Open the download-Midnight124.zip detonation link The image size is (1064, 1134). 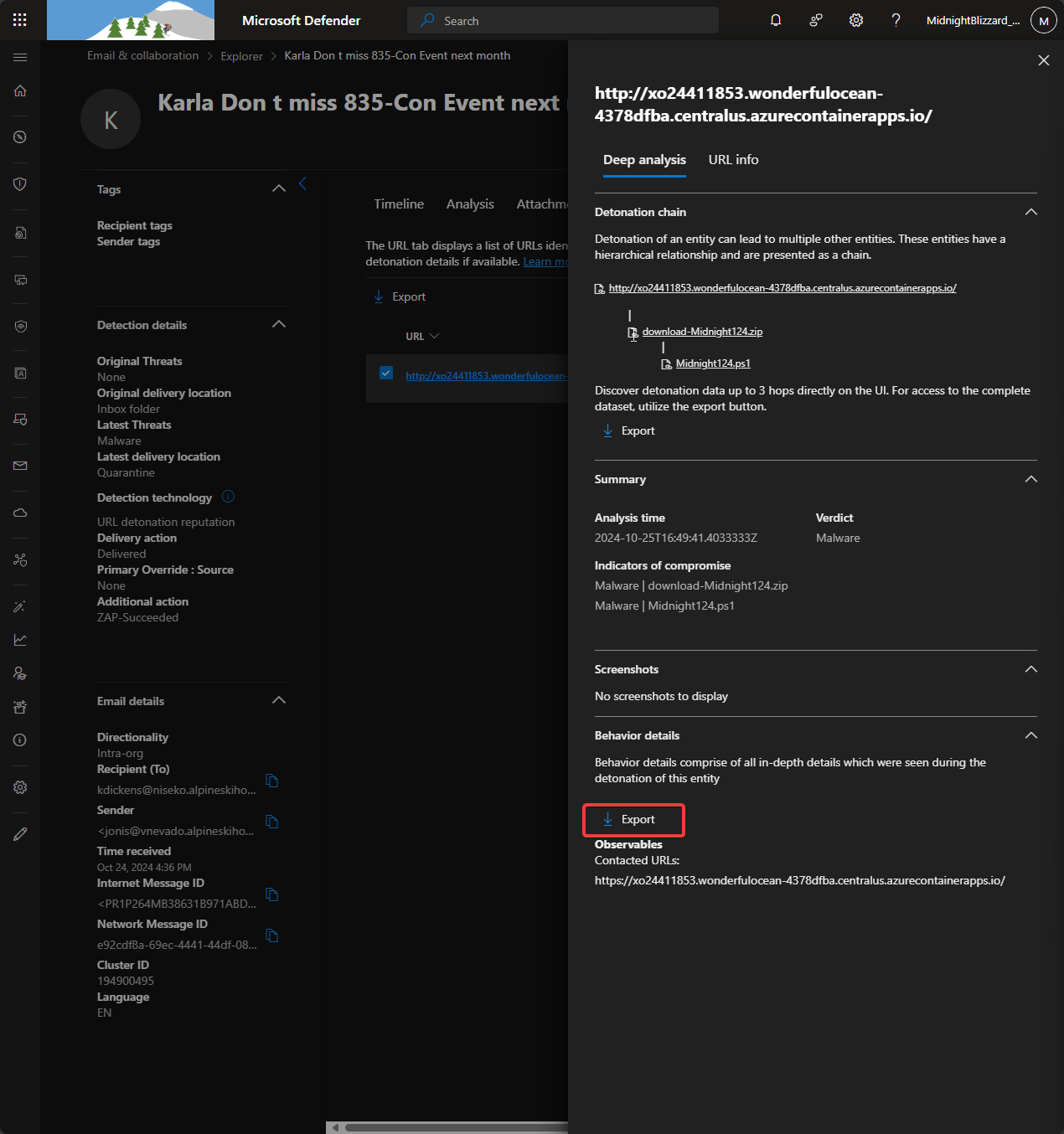(702, 331)
